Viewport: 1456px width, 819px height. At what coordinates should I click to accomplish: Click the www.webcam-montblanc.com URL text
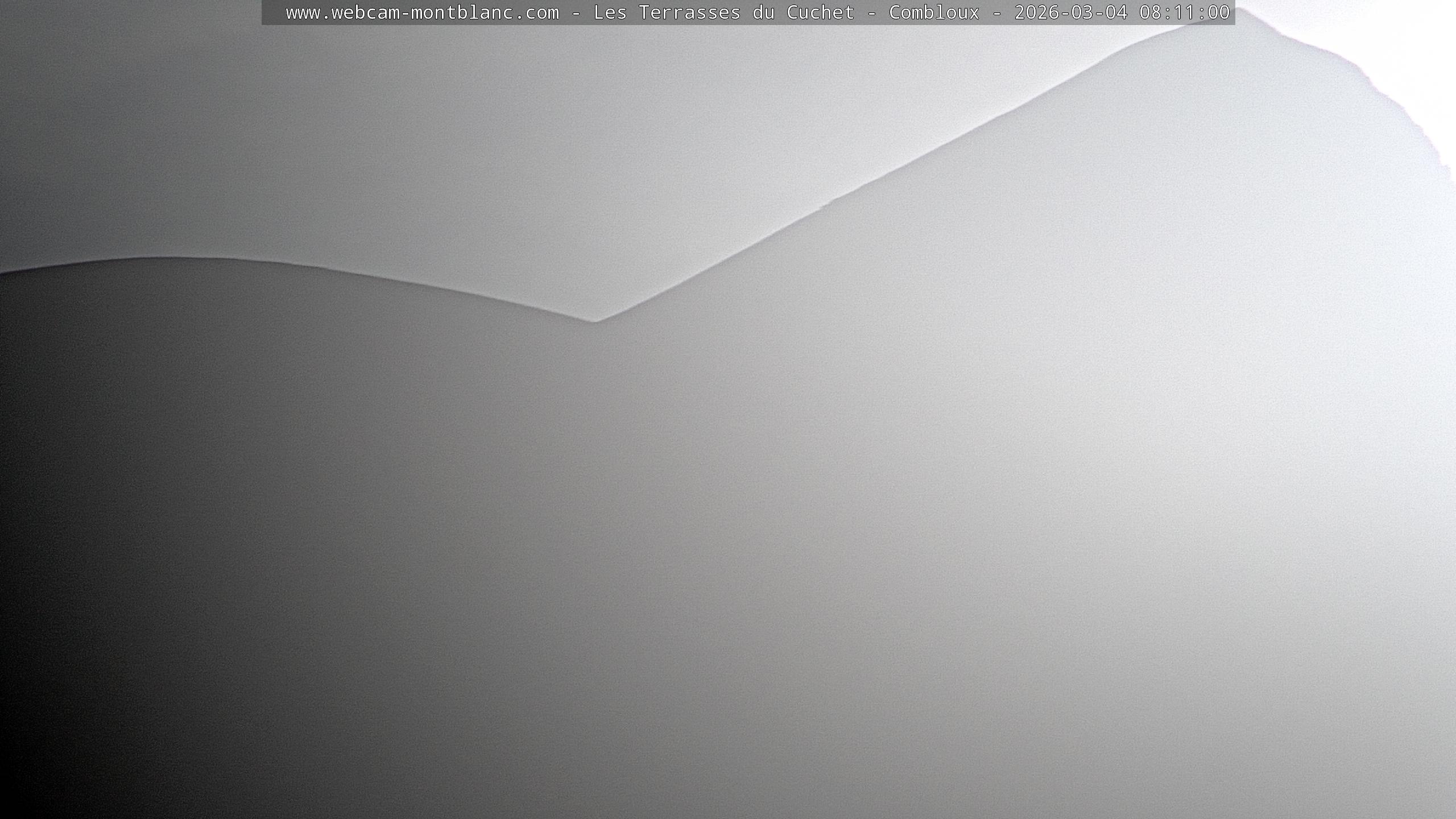tap(422, 13)
